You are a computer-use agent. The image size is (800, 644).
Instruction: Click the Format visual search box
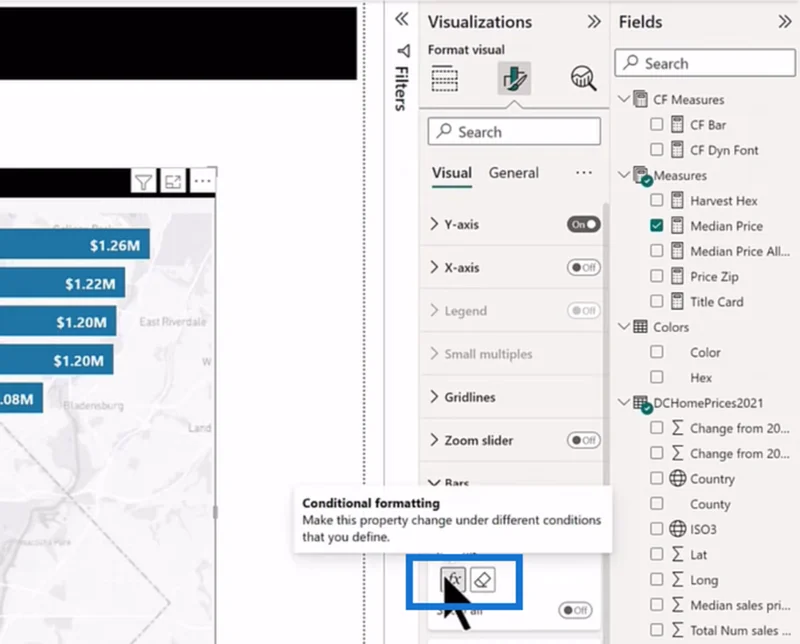[514, 132]
